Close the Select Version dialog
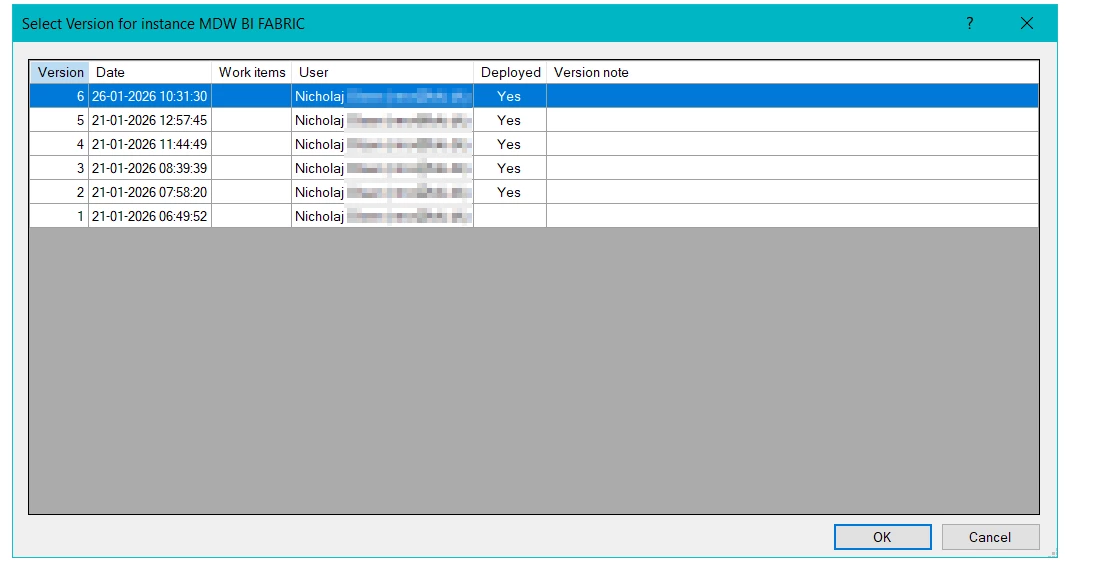 pos(1027,23)
